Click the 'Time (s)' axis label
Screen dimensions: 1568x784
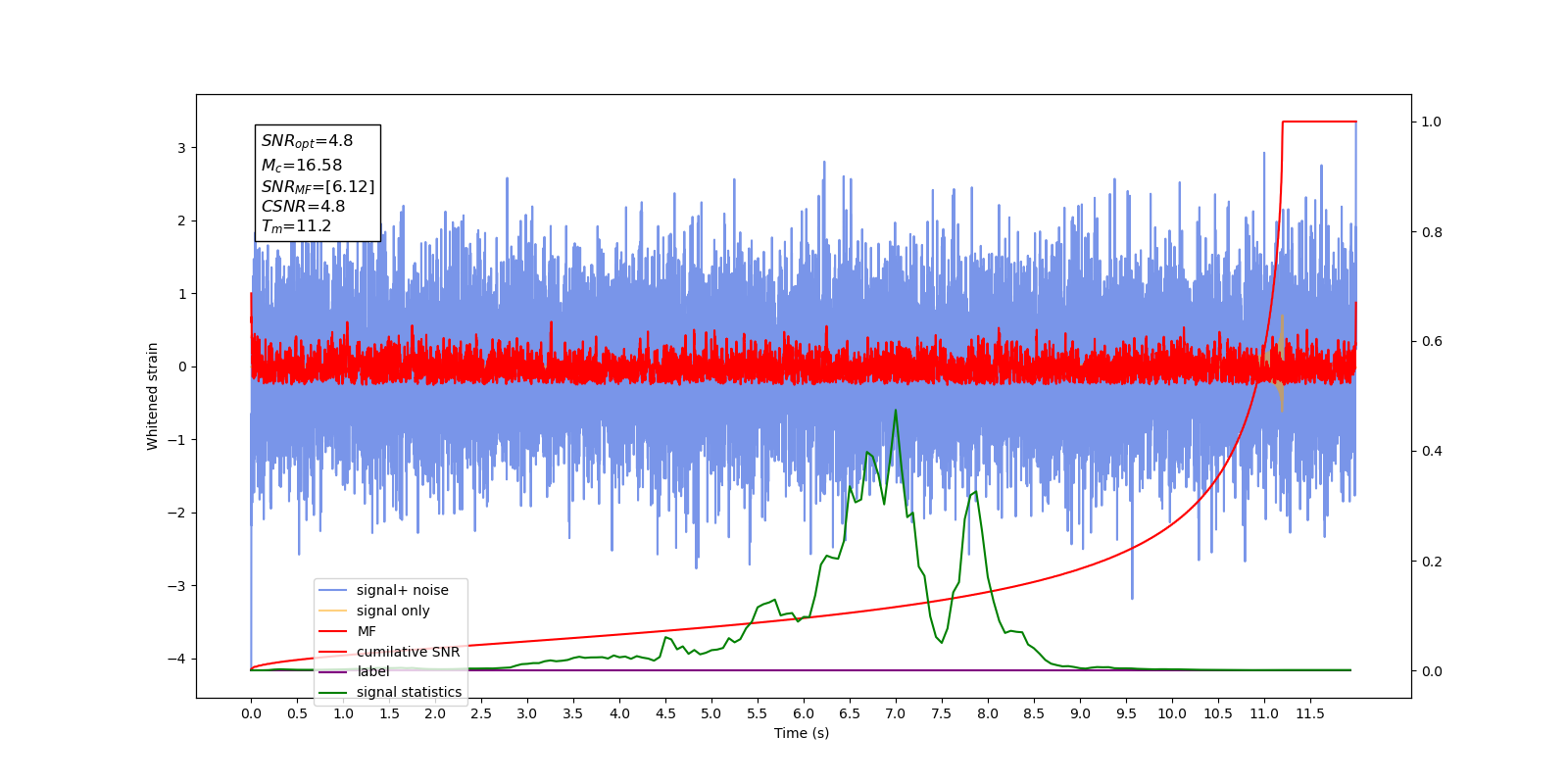click(802, 733)
